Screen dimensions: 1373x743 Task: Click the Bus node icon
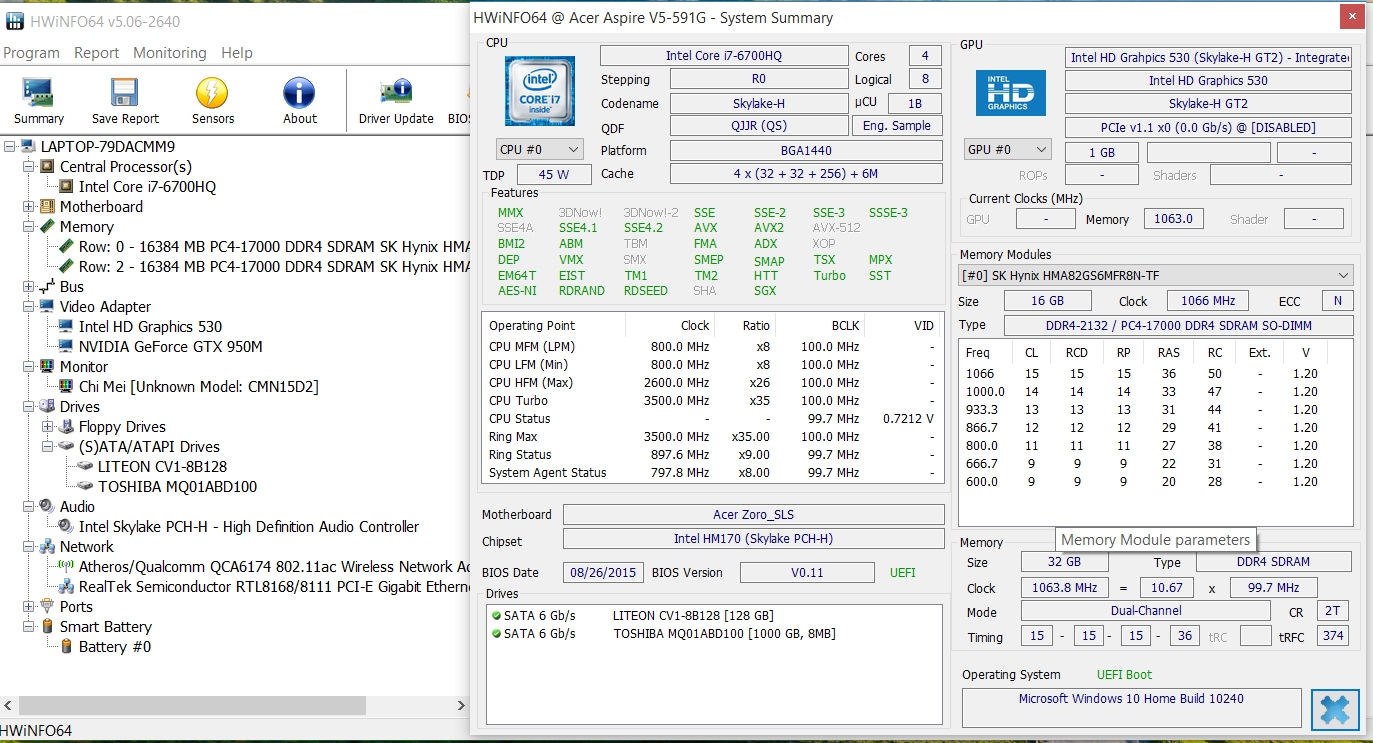tap(47, 287)
